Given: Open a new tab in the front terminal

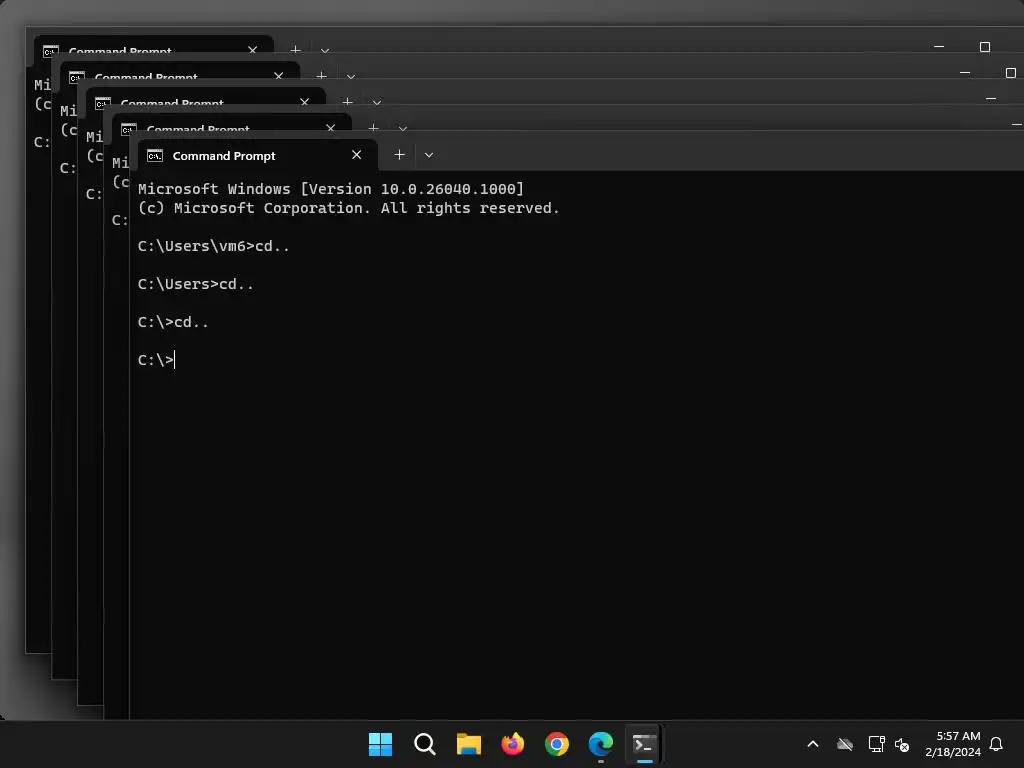Looking at the screenshot, I should (x=400, y=155).
